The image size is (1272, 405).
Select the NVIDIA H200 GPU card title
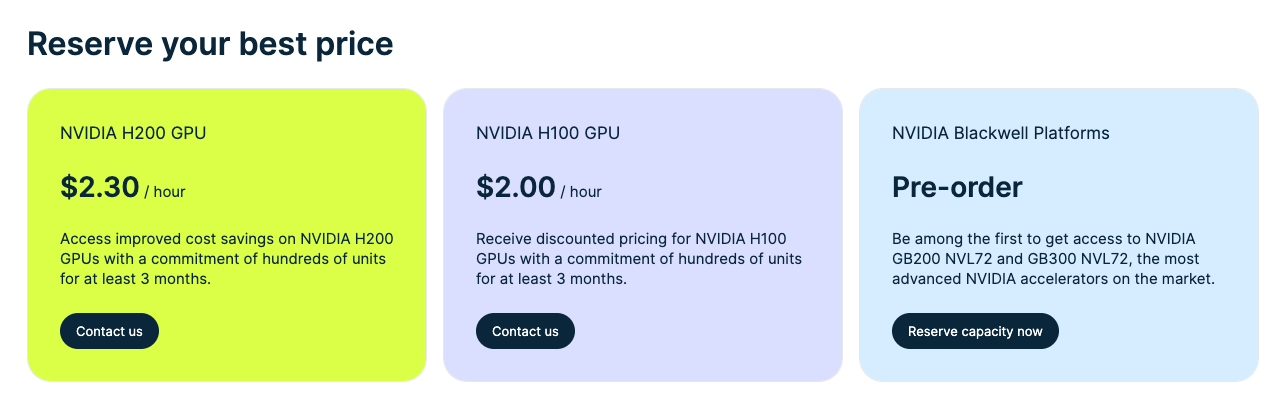(133, 133)
